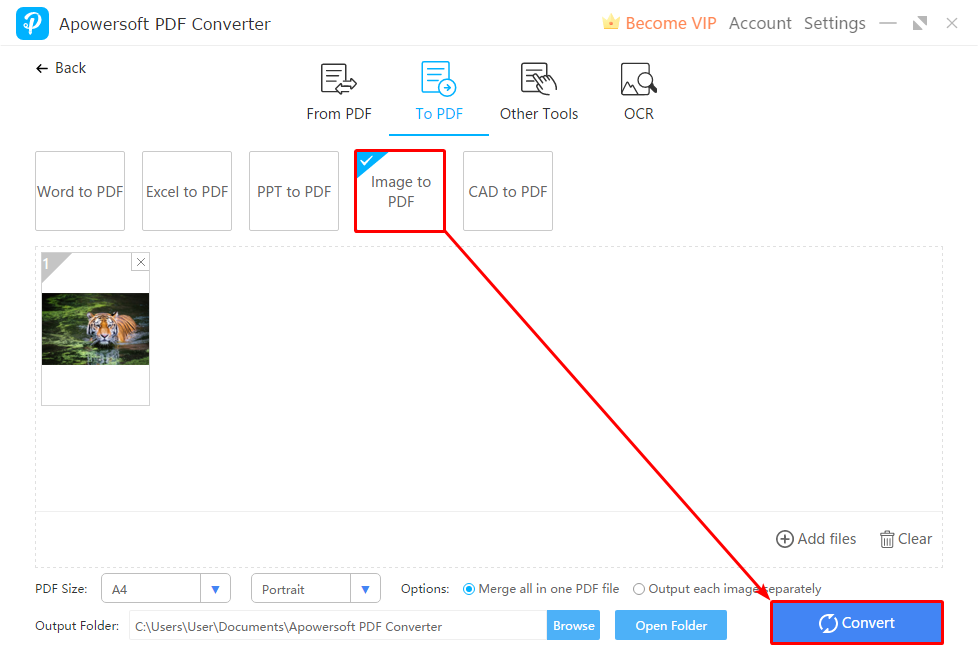Click the Convert button
Viewport: 978px width, 668px height.
pos(856,622)
